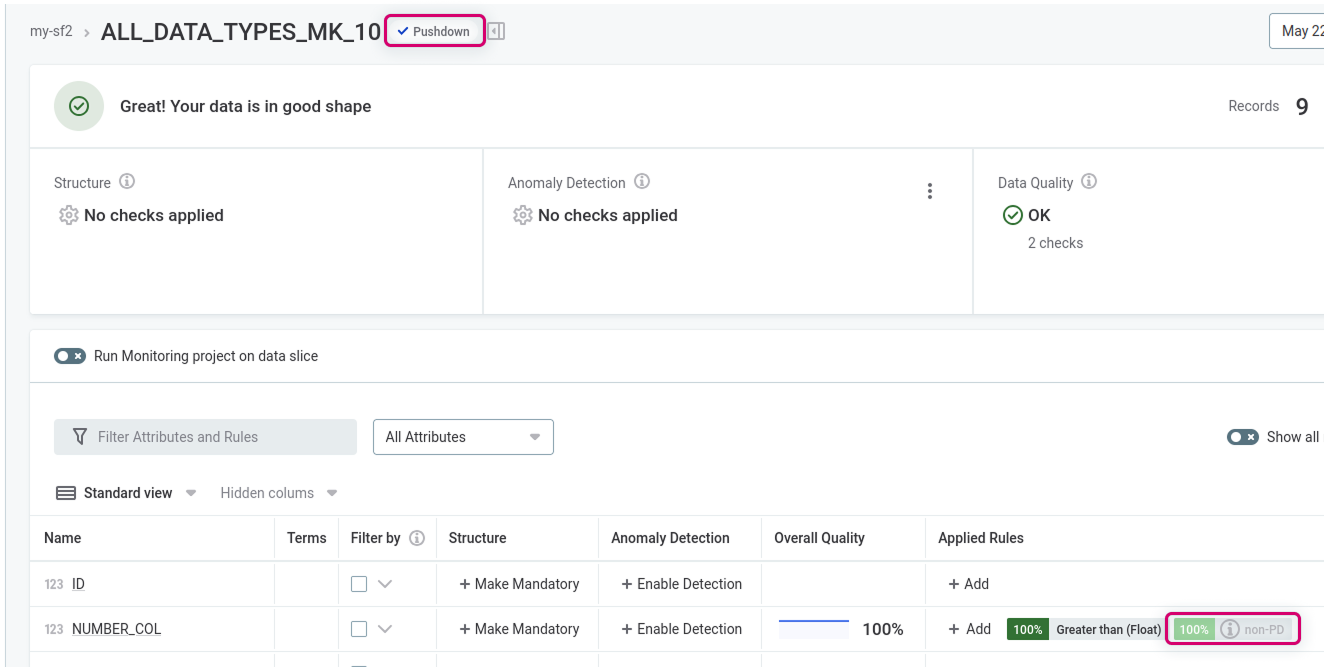Viewport: 1324px width, 667px height.
Task: Open the May date dropdown at top right
Action: click(1297, 31)
